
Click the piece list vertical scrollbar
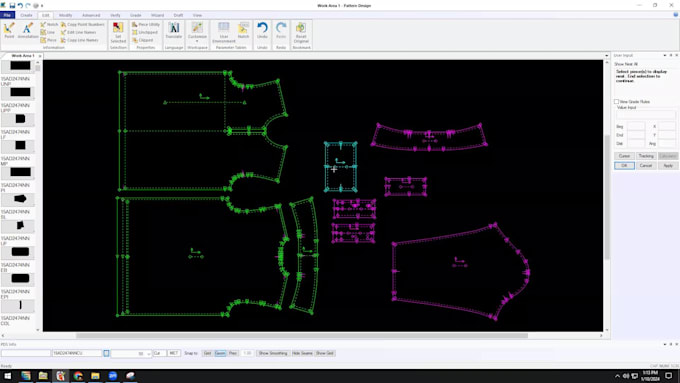[x=38, y=69]
